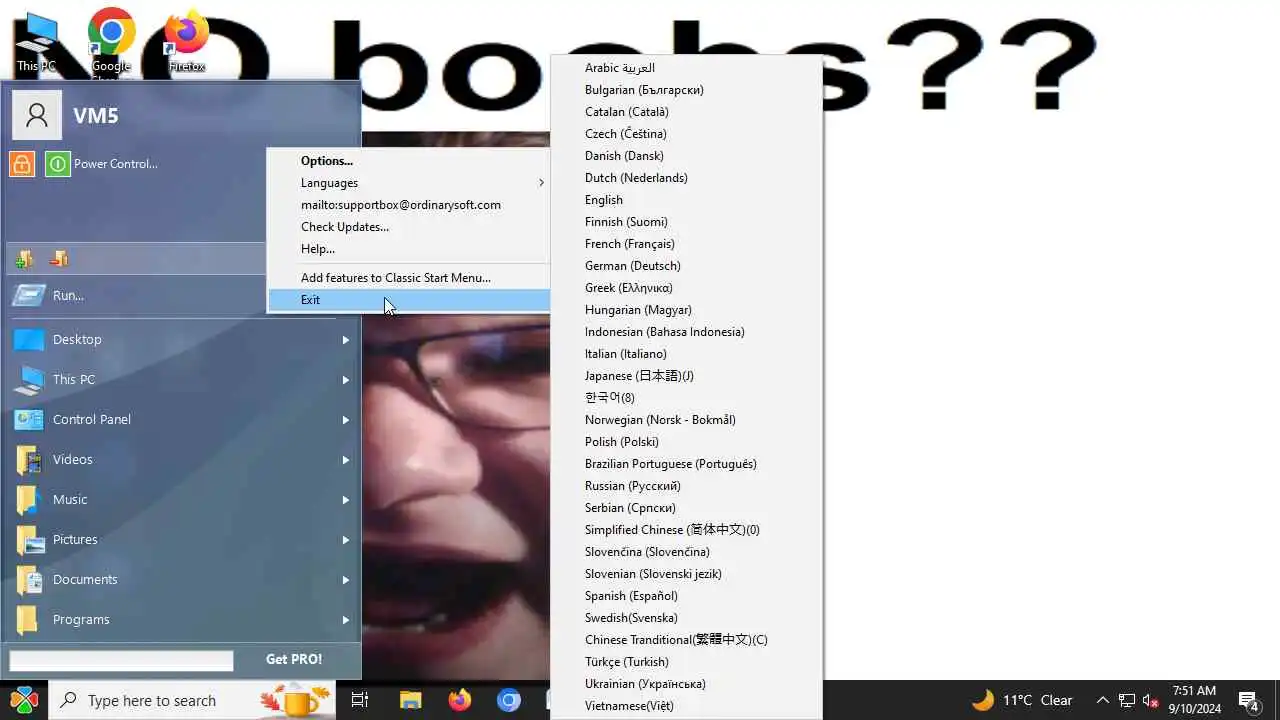Click the Documents folder icon
The height and width of the screenshot is (720, 1280).
click(29, 580)
